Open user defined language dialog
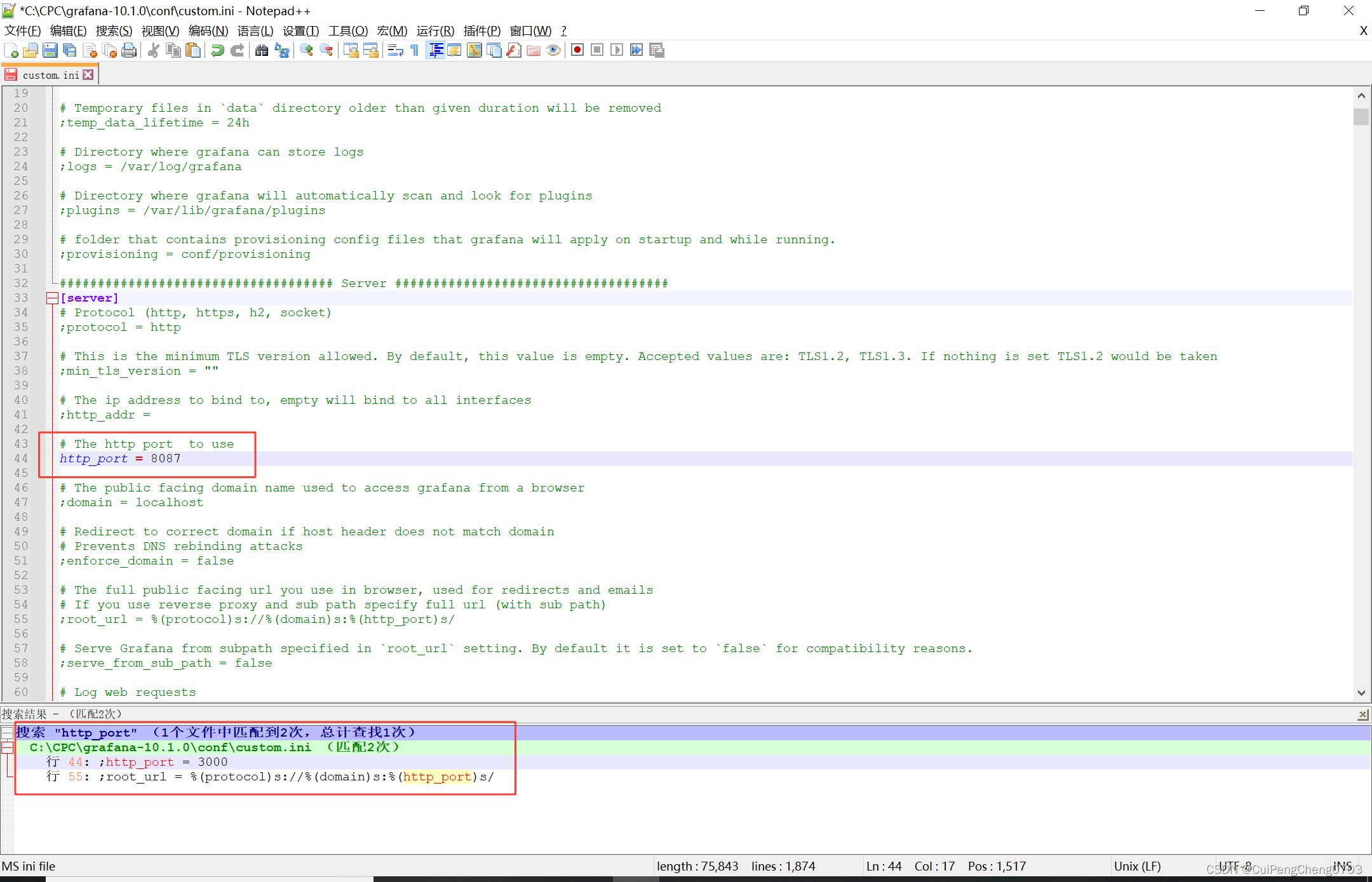Image resolution: width=1372 pixels, height=882 pixels. pyautogui.click(x=455, y=50)
